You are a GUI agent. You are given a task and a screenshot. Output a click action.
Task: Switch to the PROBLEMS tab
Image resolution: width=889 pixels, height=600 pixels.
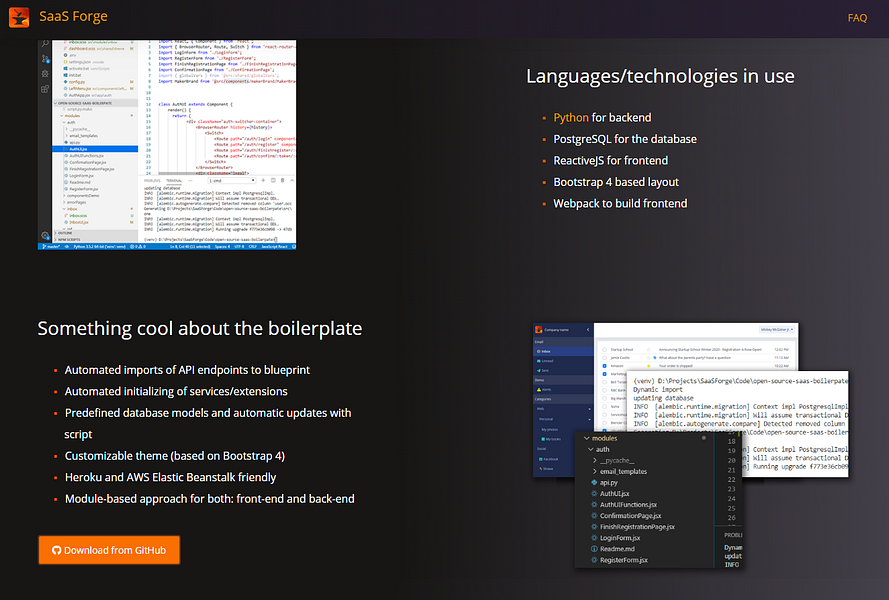[x=153, y=181]
